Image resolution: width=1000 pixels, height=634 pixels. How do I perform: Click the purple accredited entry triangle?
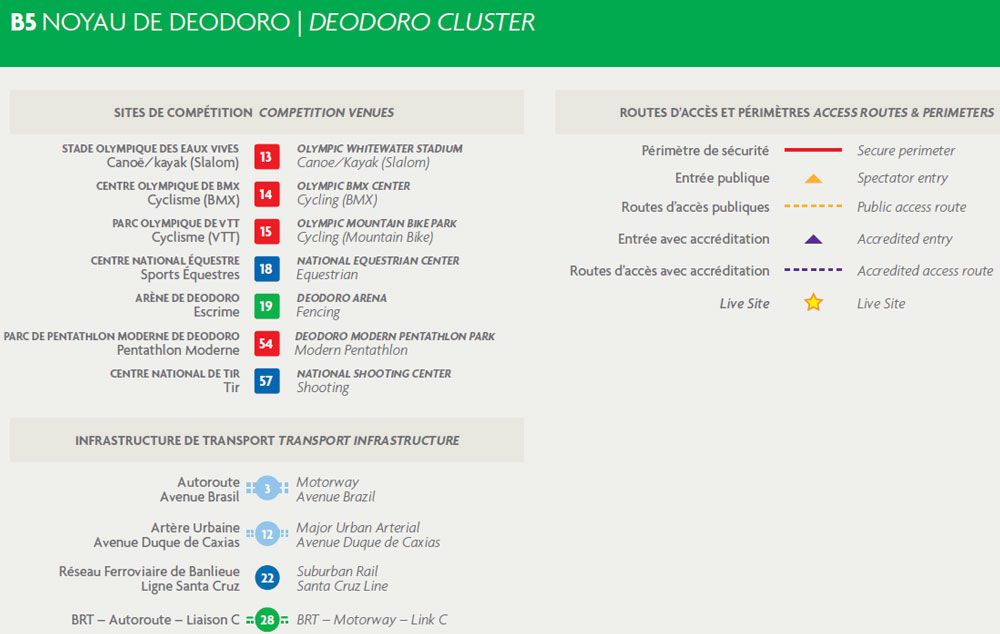pos(813,239)
